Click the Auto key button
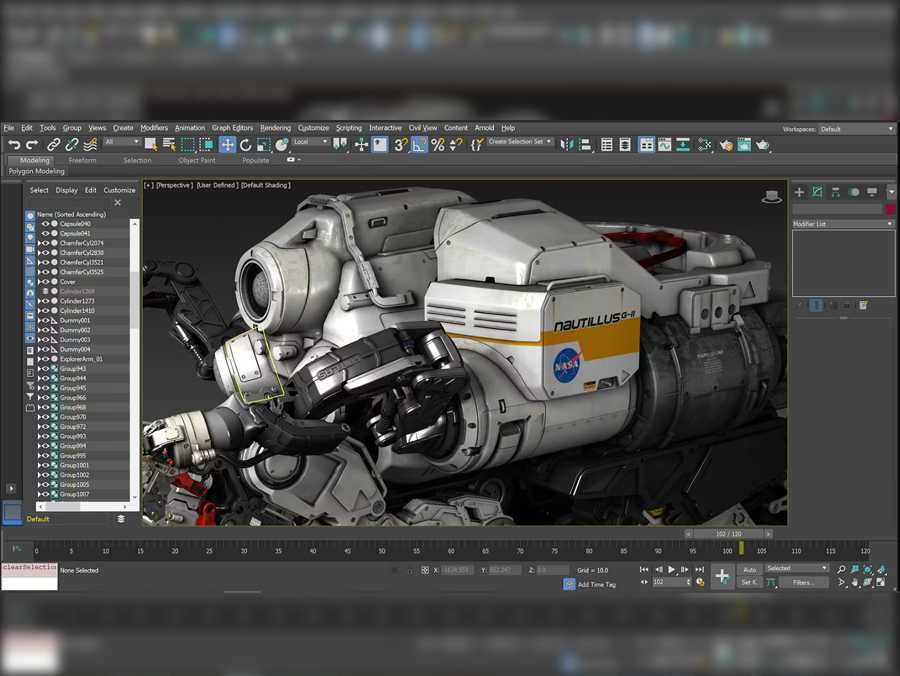900x676 pixels. point(749,570)
